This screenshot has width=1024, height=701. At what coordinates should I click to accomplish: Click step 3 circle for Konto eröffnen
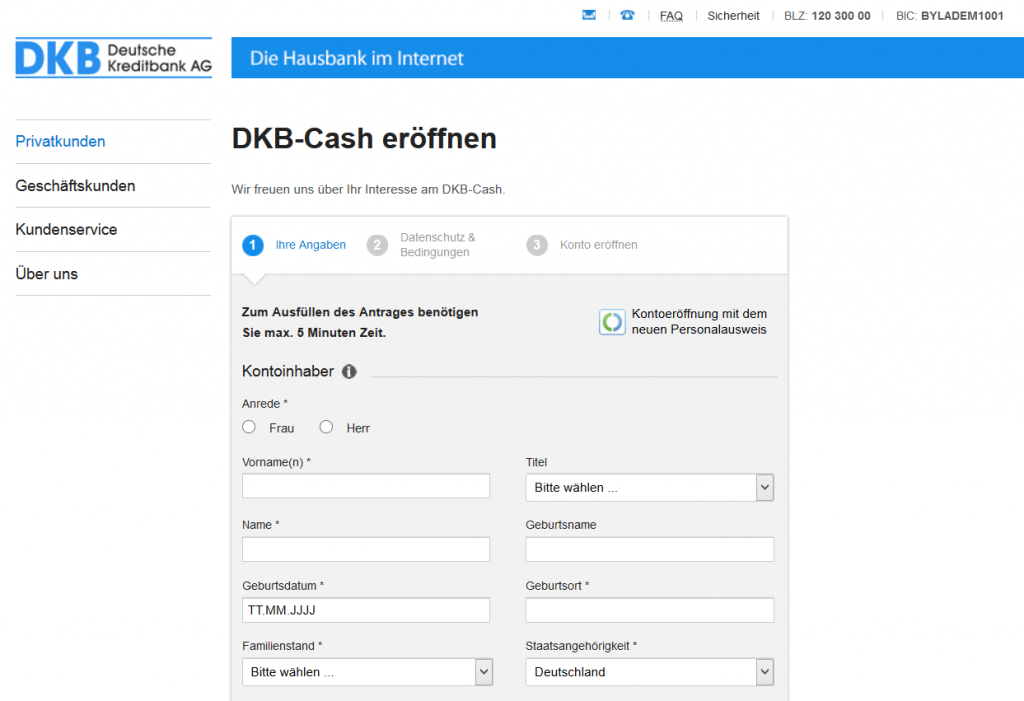pyautogui.click(x=537, y=245)
